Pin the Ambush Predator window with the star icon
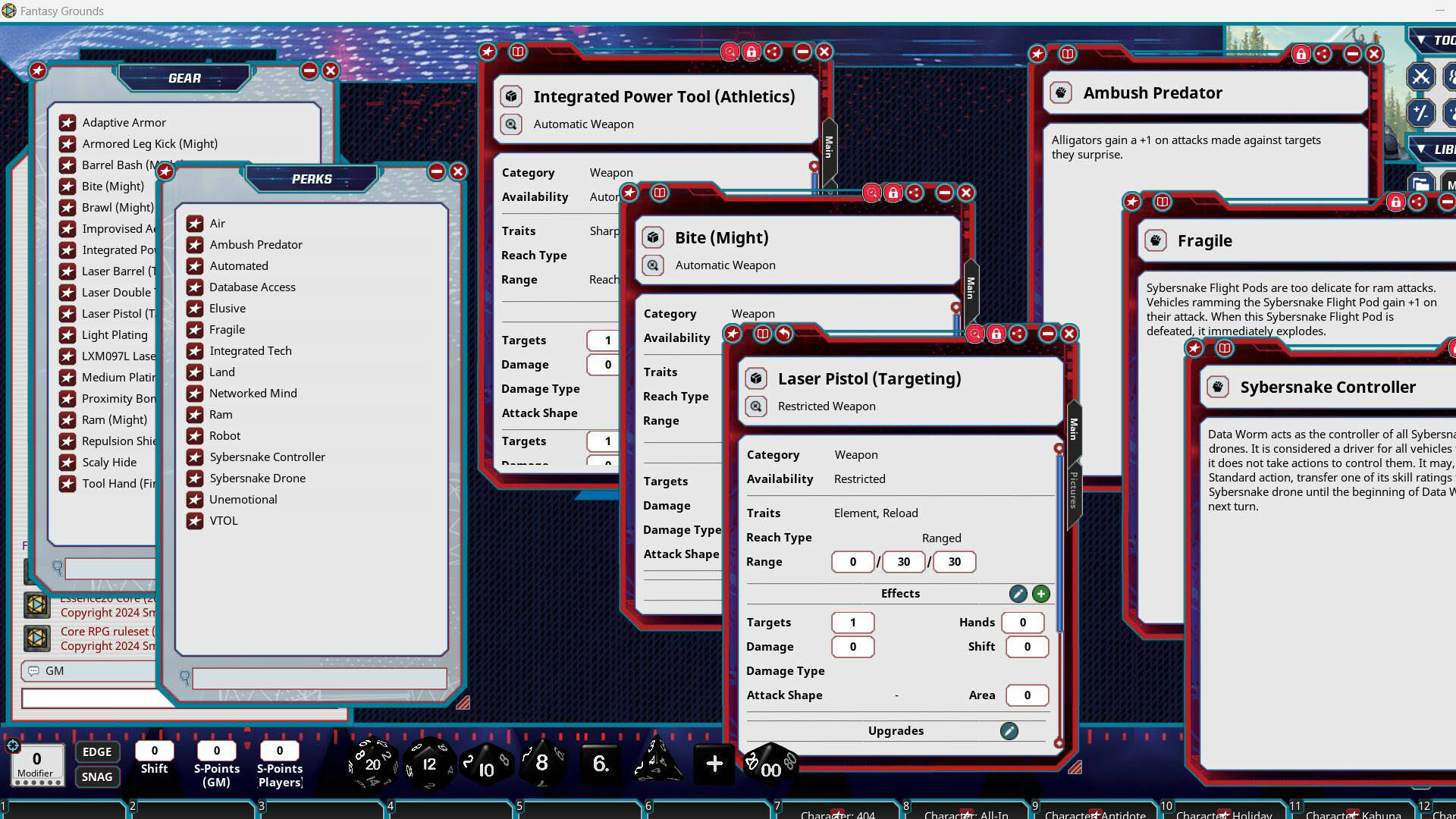This screenshot has height=819, width=1456. pyautogui.click(x=1039, y=54)
